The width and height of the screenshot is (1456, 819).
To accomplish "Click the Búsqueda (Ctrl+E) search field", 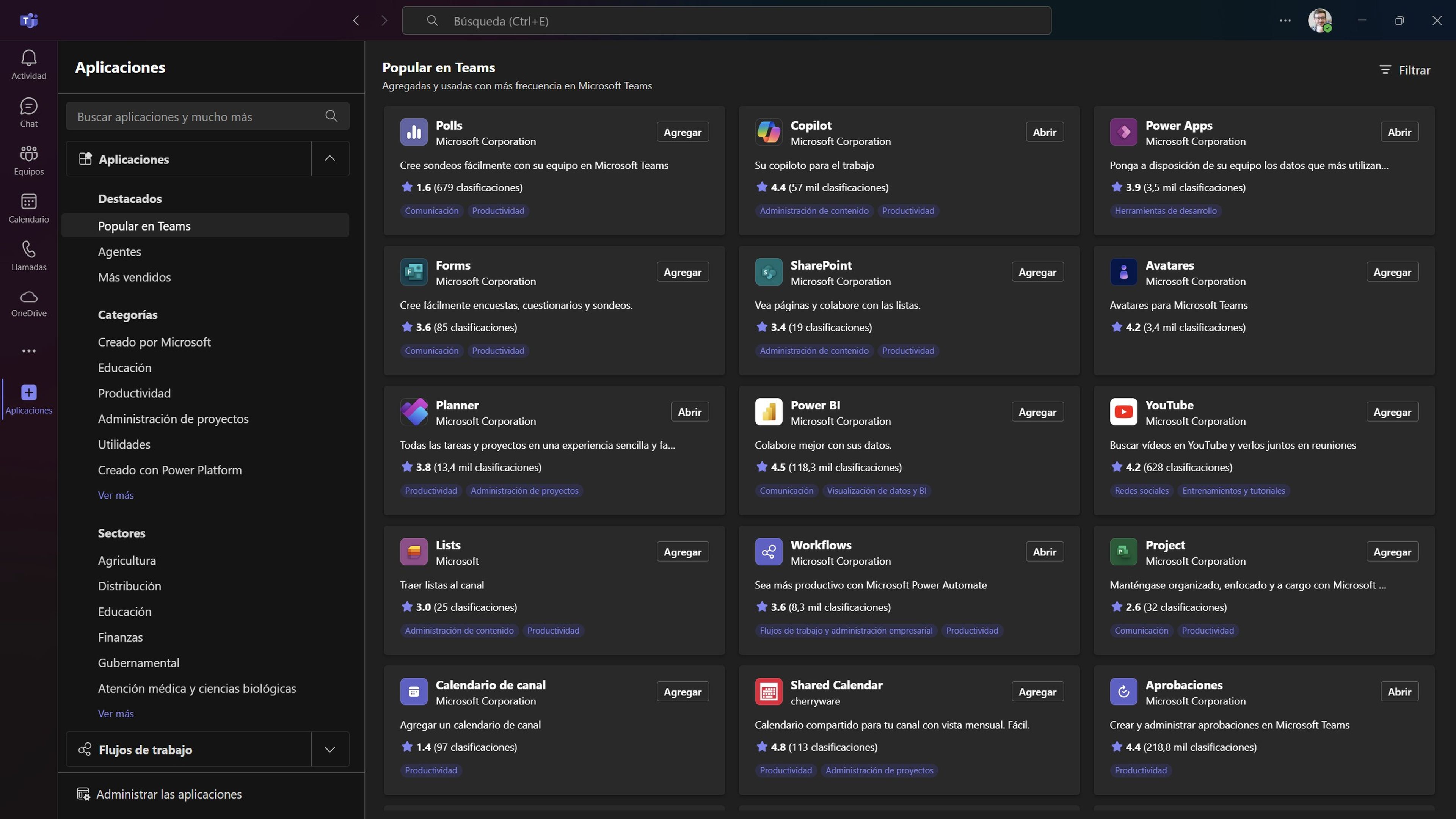I will point(726,21).
